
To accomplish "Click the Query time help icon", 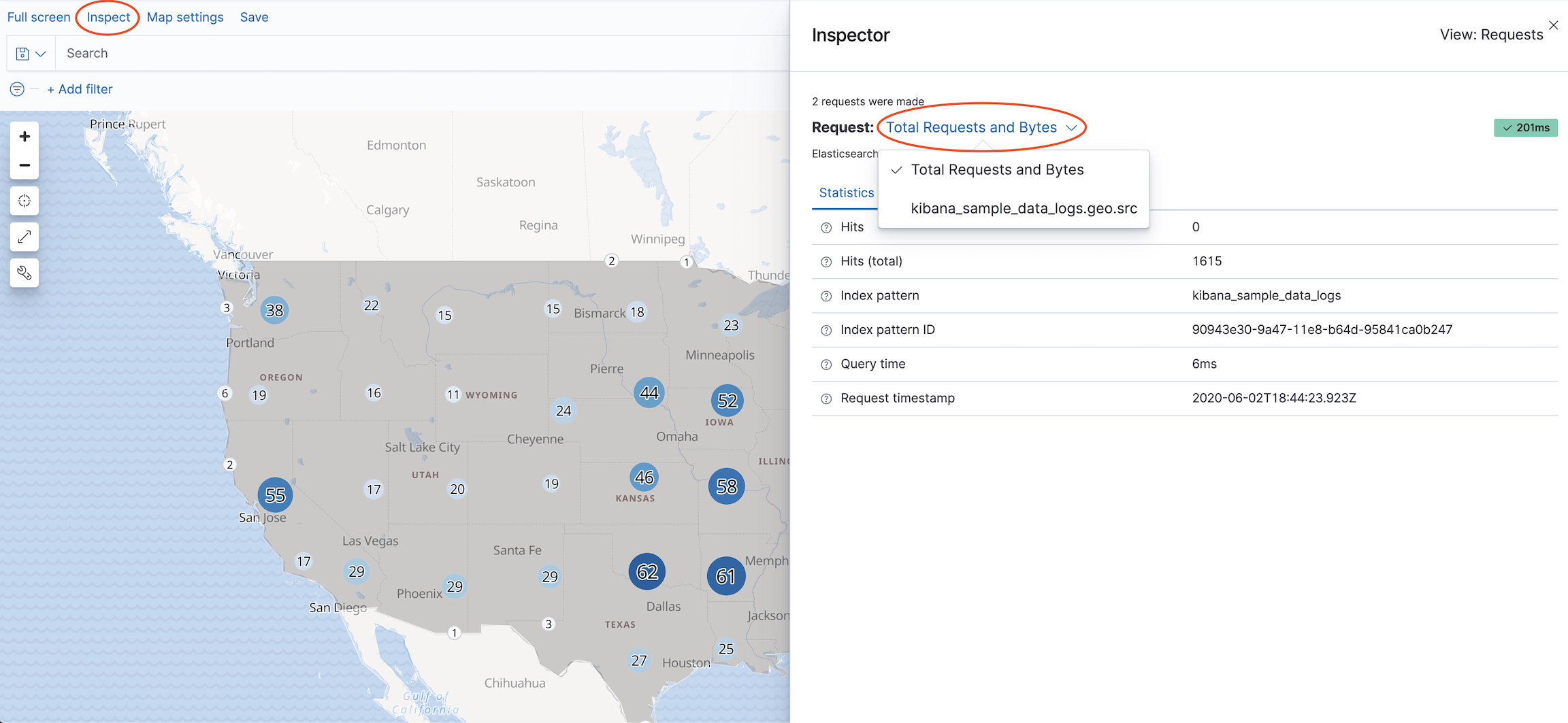I will pyautogui.click(x=826, y=365).
